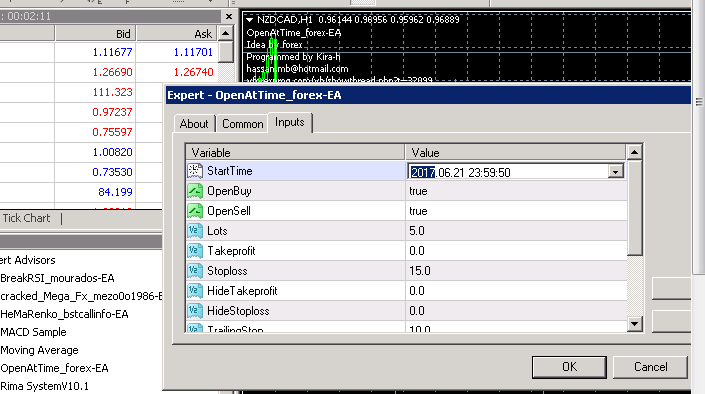
Task: Click the HideTakeprofit variable type icon
Action: pyautogui.click(x=195, y=291)
